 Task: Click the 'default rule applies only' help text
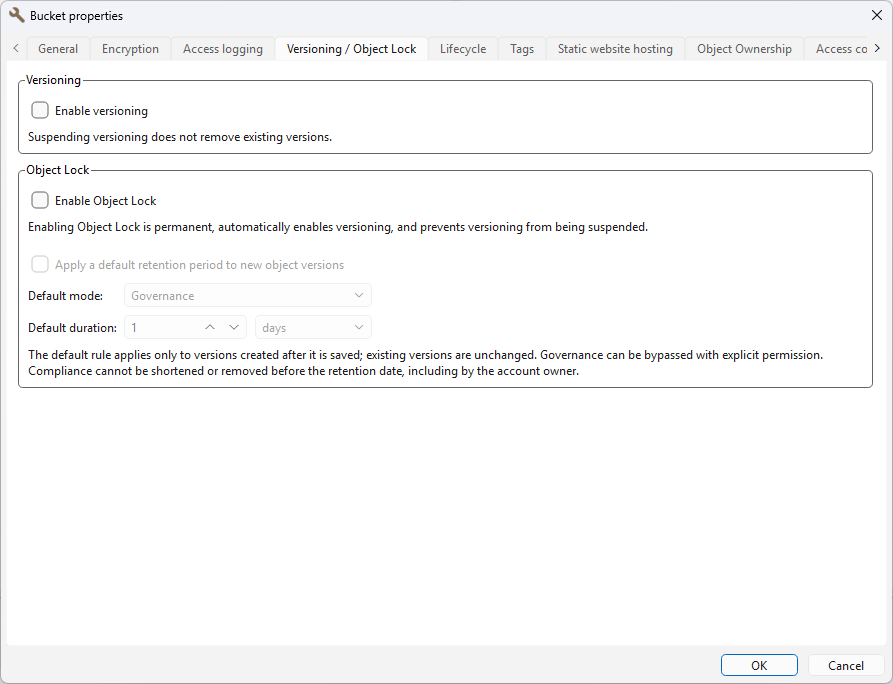coord(425,363)
